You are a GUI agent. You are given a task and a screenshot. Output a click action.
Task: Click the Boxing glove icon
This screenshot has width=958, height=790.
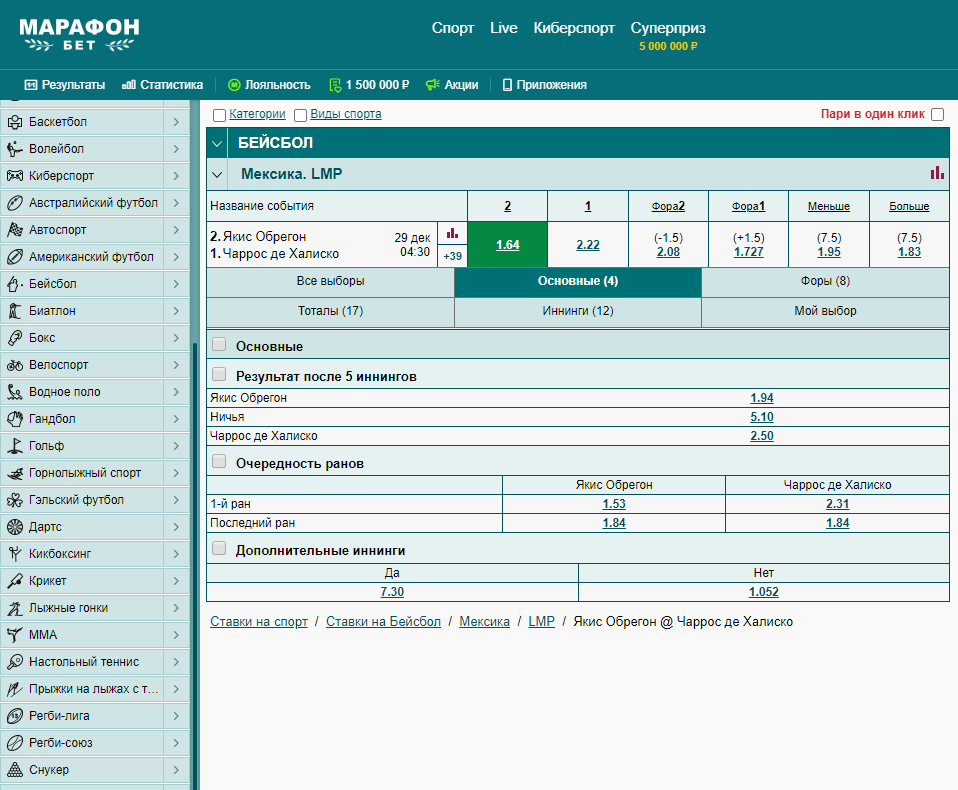coord(15,338)
